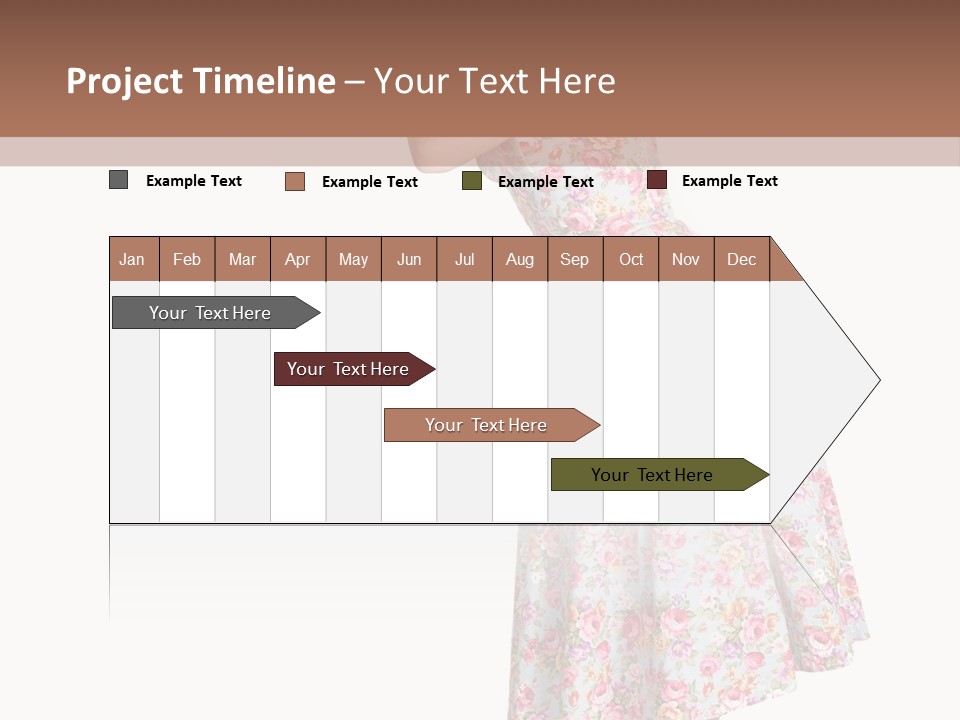960x720 pixels.
Task: Select 'Example Text' label beside gray square
Action: tap(194, 181)
